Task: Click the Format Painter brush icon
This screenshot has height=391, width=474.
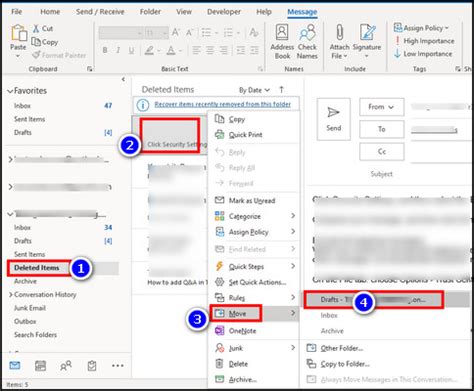Action: (x=36, y=55)
